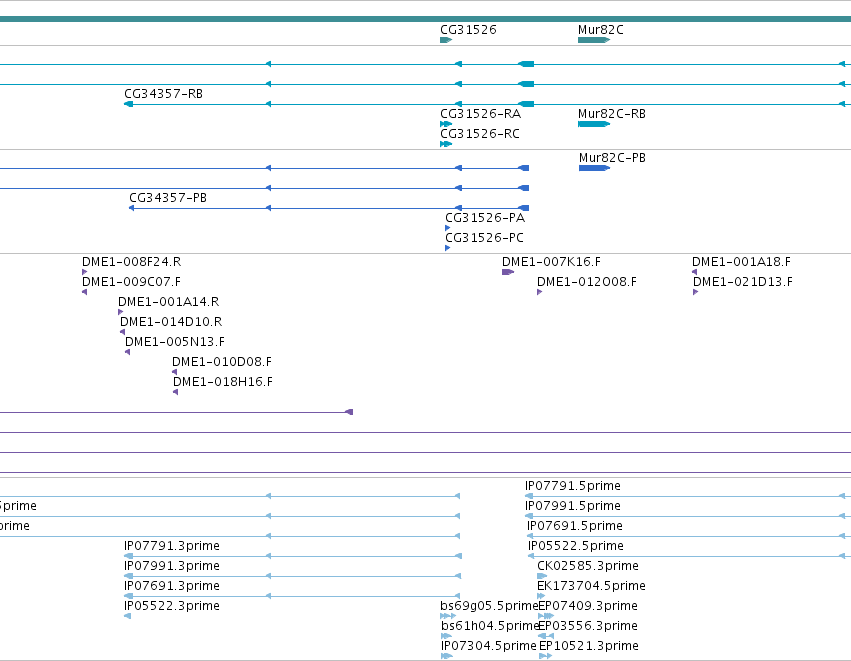Click the DME1-007K16.F purple arrow glyph
The width and height of the screenshot is (851, 661).
point(508,272)
